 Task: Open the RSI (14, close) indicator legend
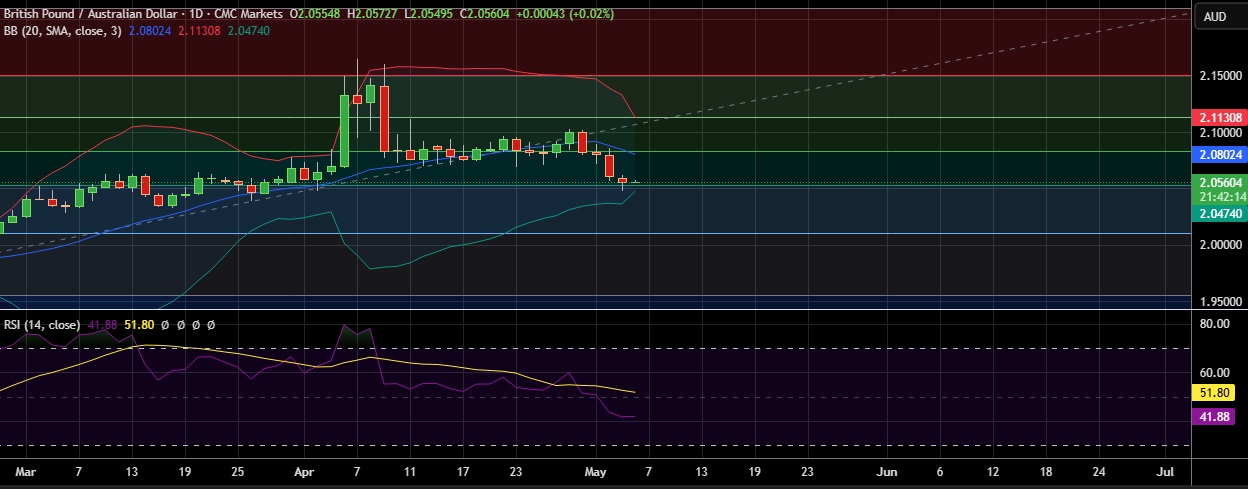click(x=42, y=325)
